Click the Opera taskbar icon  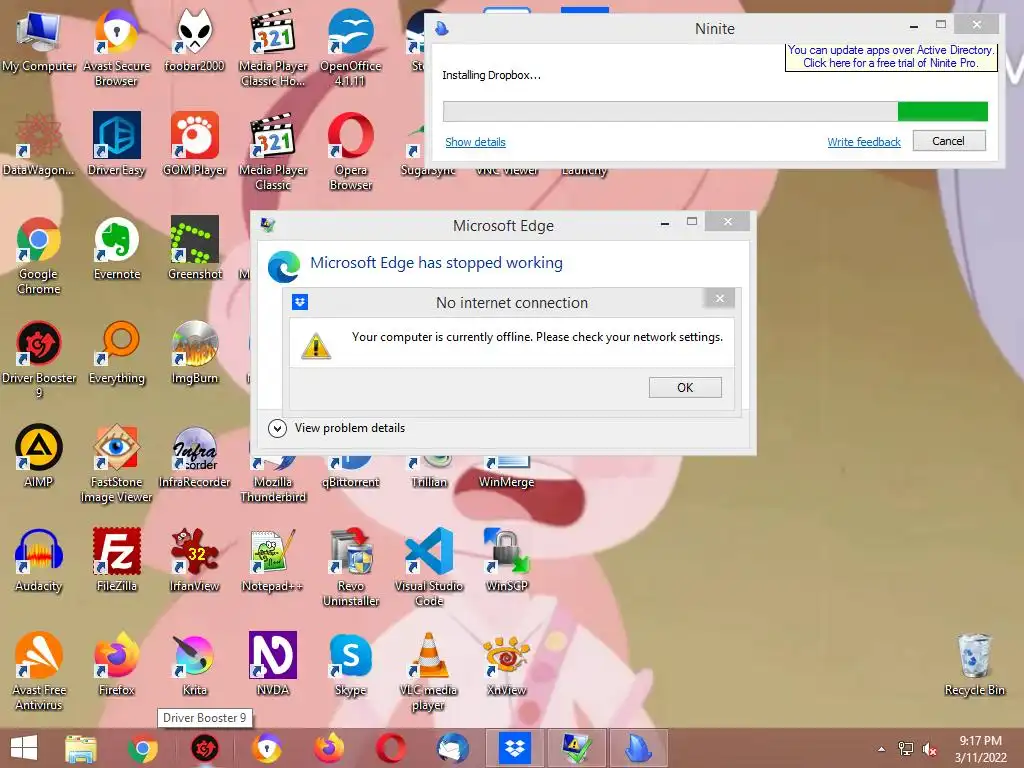coord(391,748)
